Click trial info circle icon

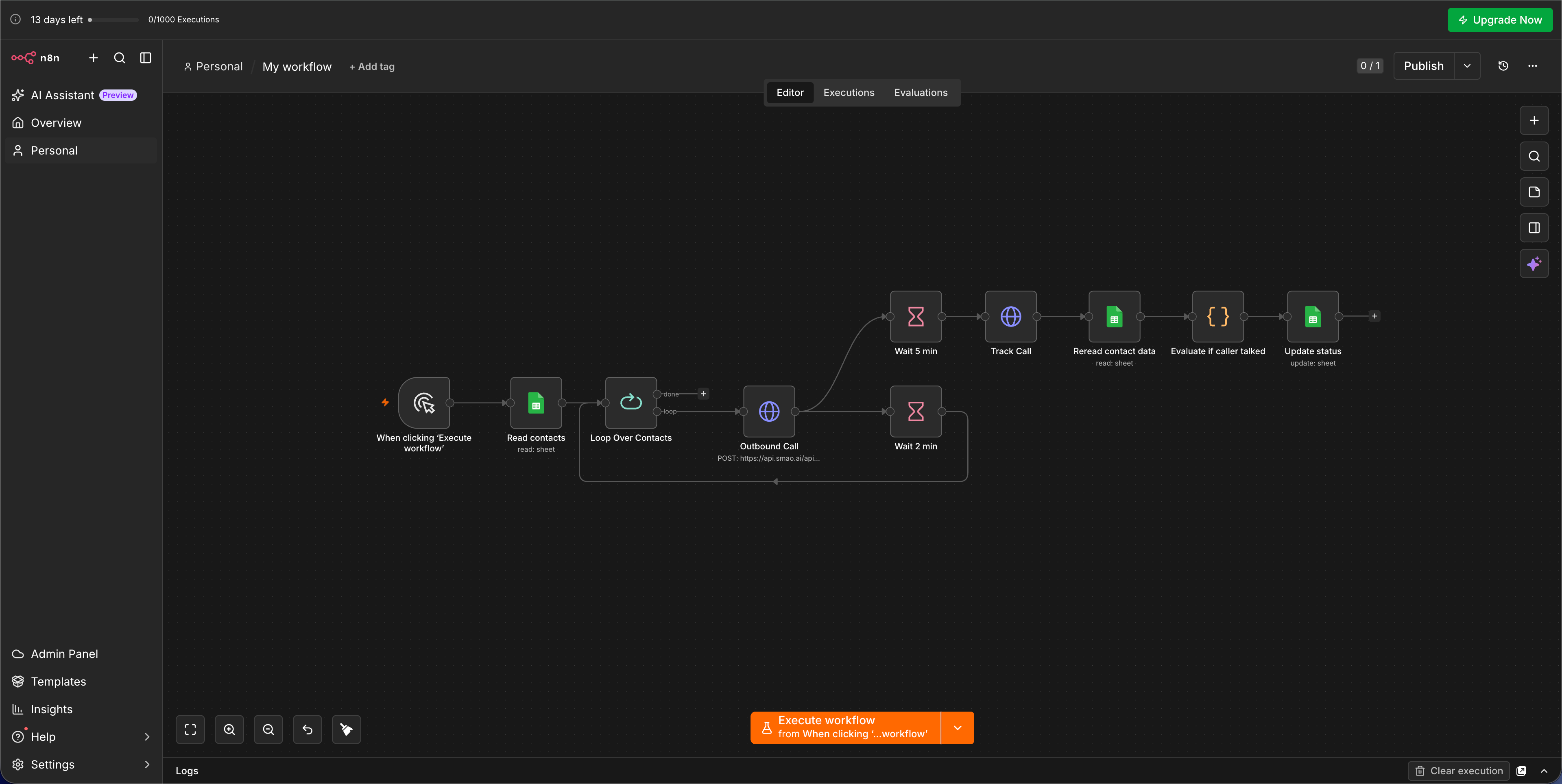(16, 20)
